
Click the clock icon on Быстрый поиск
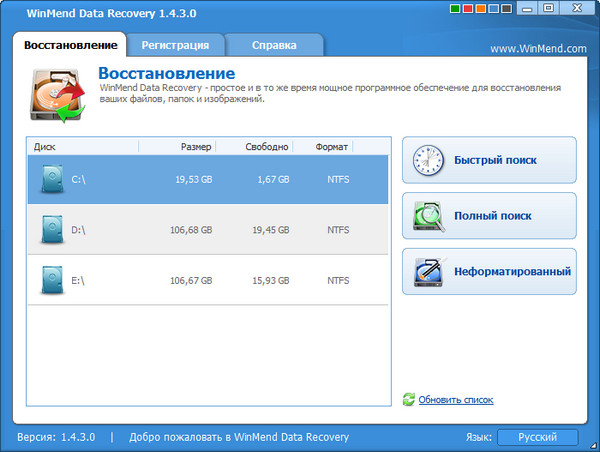click(428, 160)
